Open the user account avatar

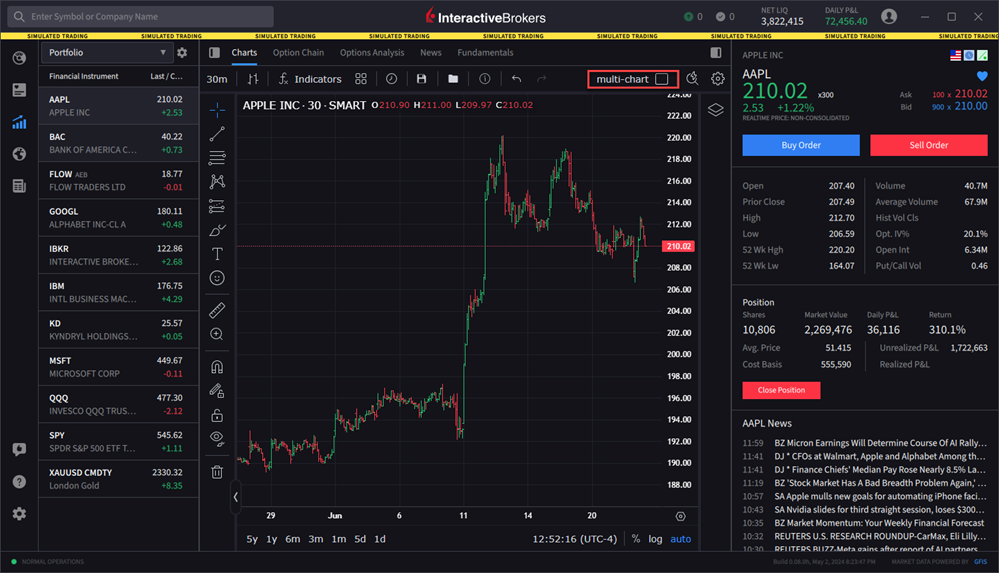coord(889,17)
